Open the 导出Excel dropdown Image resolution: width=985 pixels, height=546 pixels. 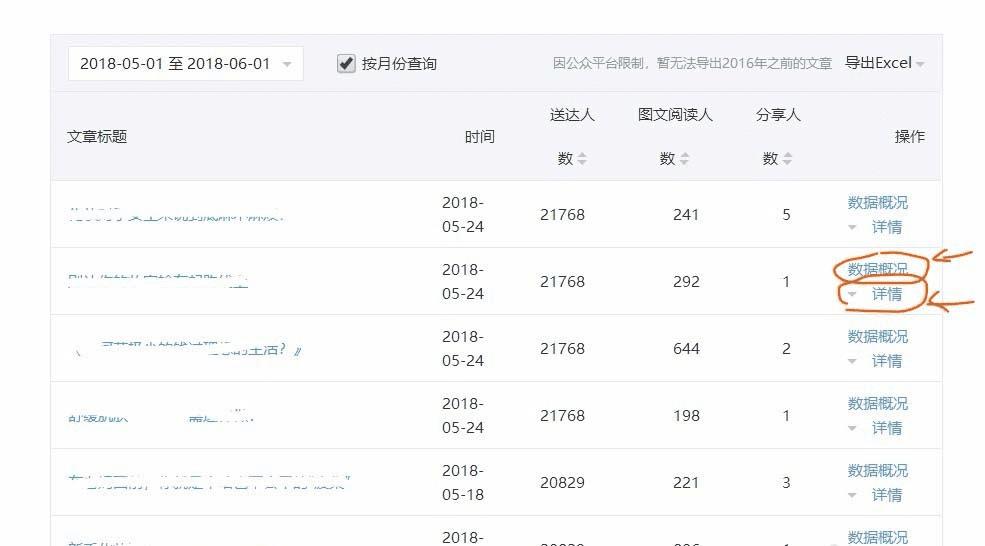884,63
